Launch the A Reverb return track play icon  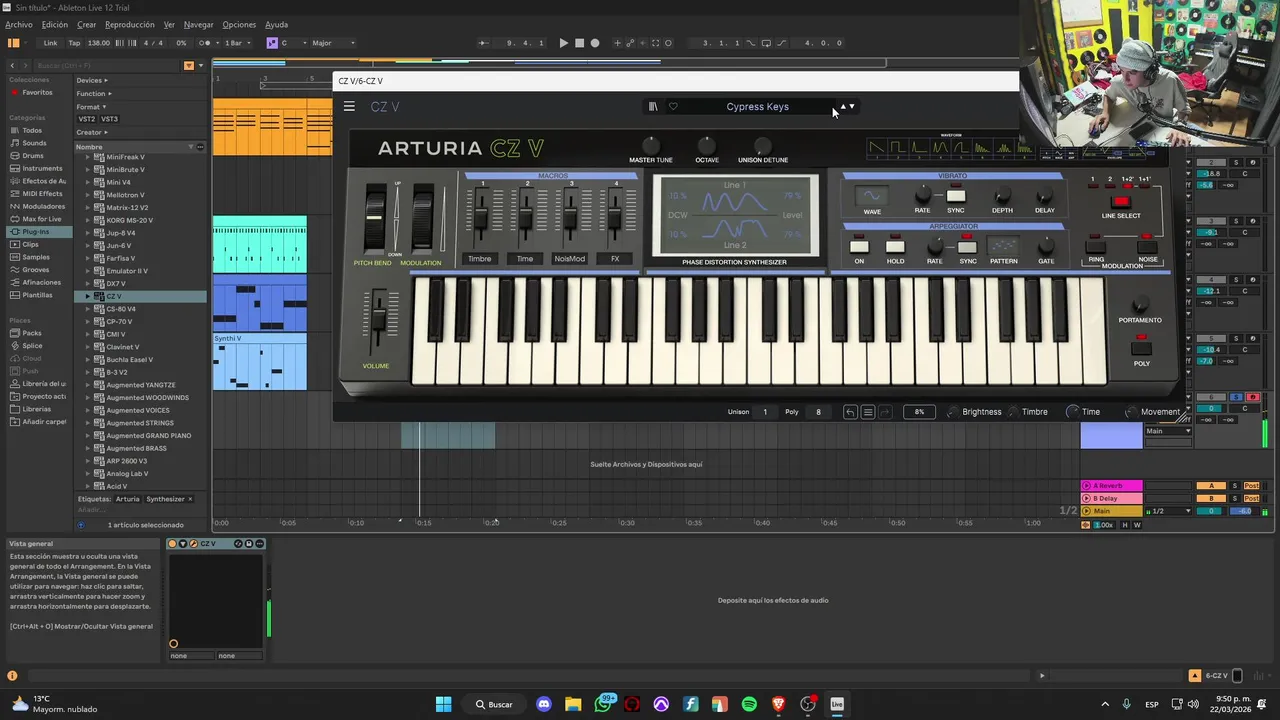(1086, 486)
